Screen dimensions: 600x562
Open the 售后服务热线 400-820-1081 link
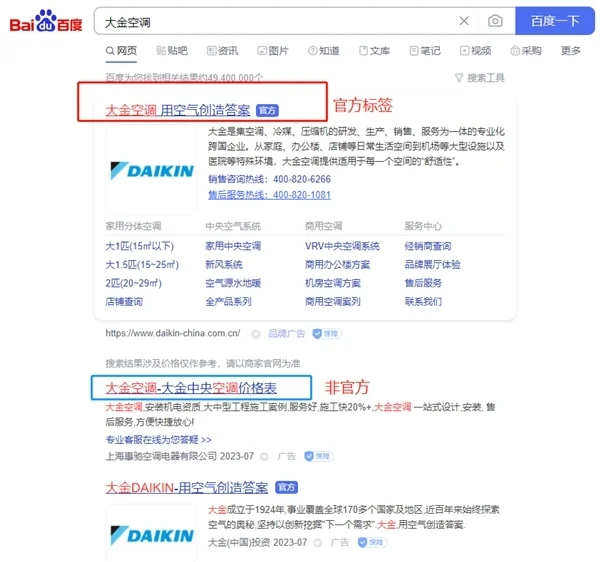[269, 195]
